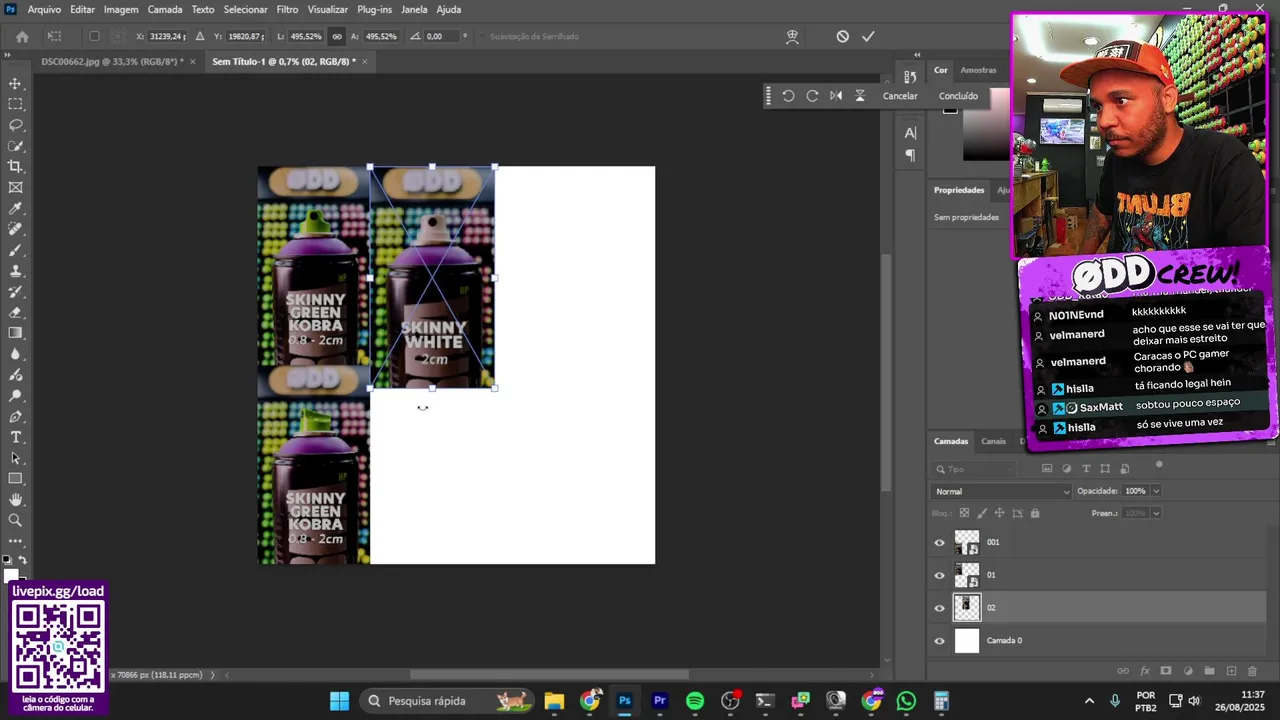Open the Opacidade slider dropdown arrow

[x=1156, y=491]
